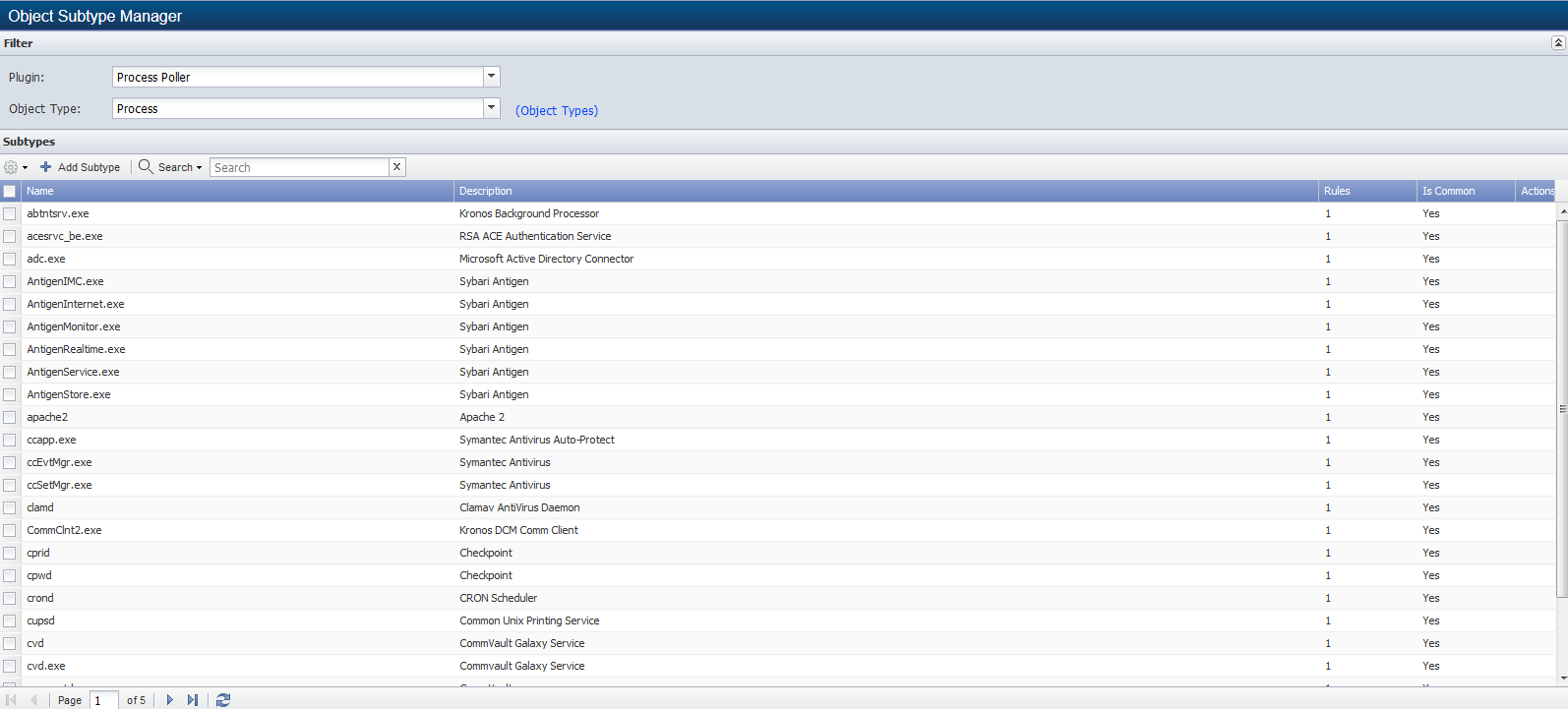Collapse the Filter panel
The height and width of the screenshot is (709, 1568).
coord(1558,43)
